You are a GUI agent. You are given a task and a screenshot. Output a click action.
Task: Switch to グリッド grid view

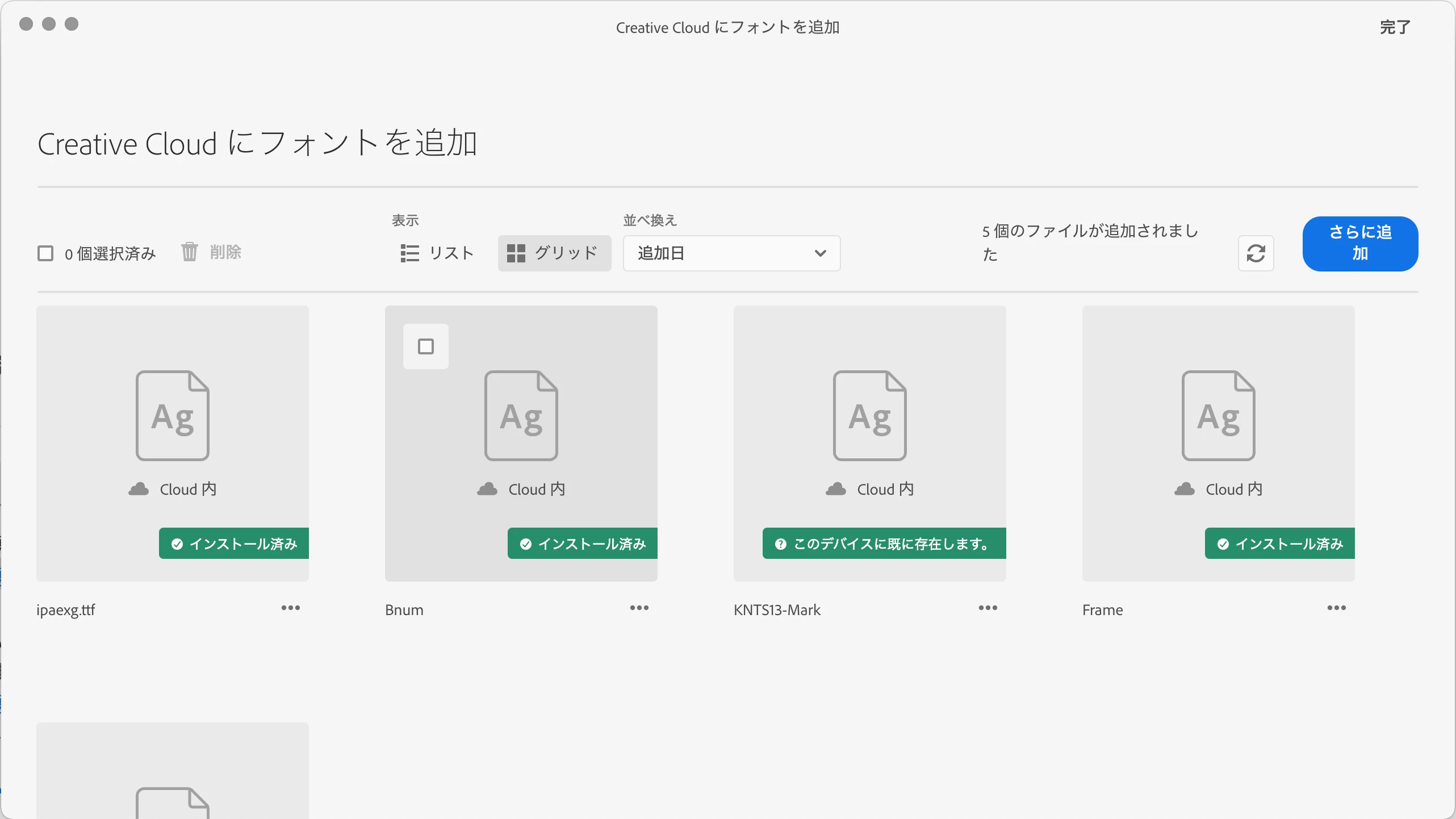coord(554,253)
